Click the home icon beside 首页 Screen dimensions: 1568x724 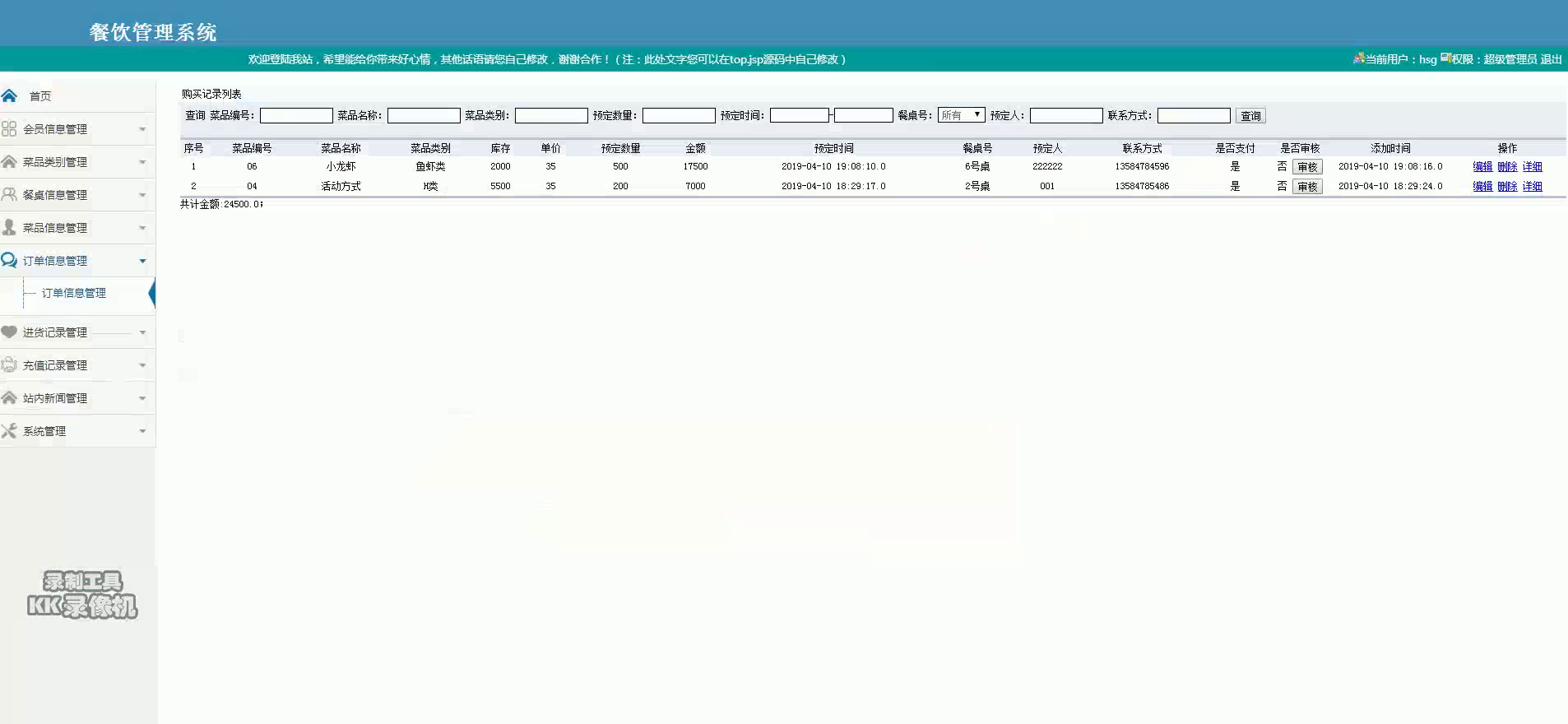[9, 95]
